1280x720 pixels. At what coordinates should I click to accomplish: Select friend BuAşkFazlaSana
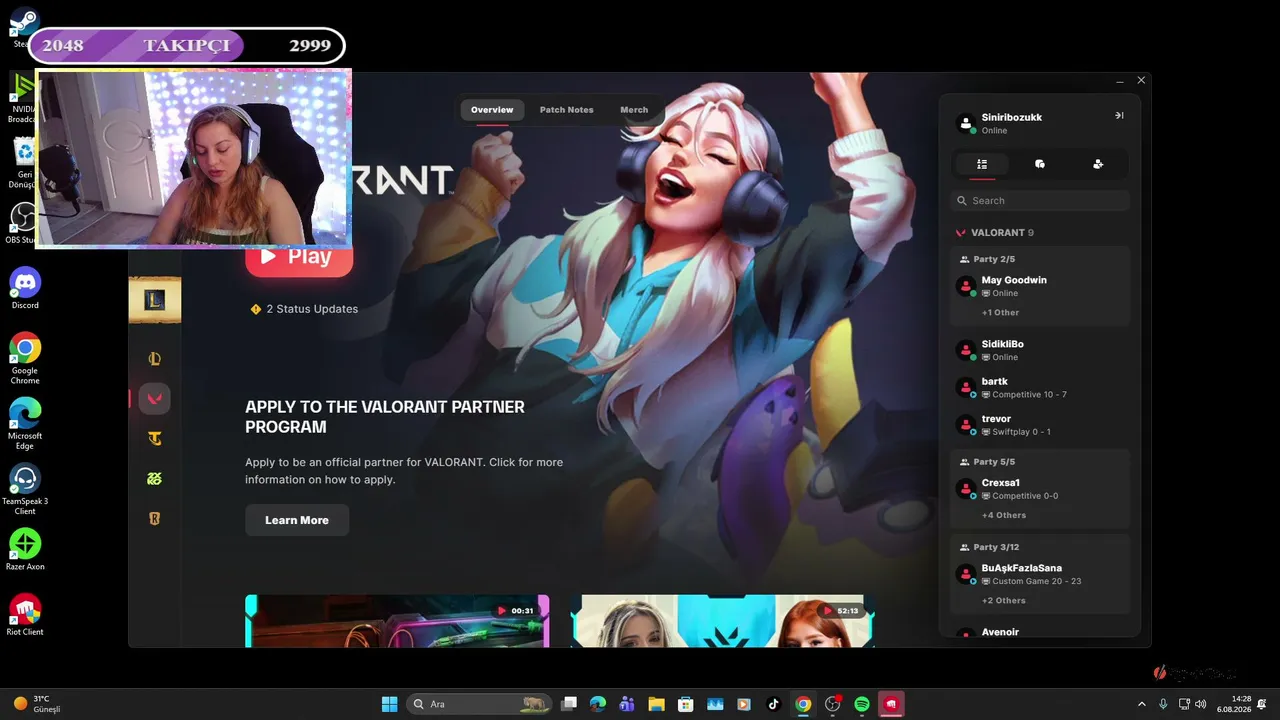click(x=1040, y=574)
